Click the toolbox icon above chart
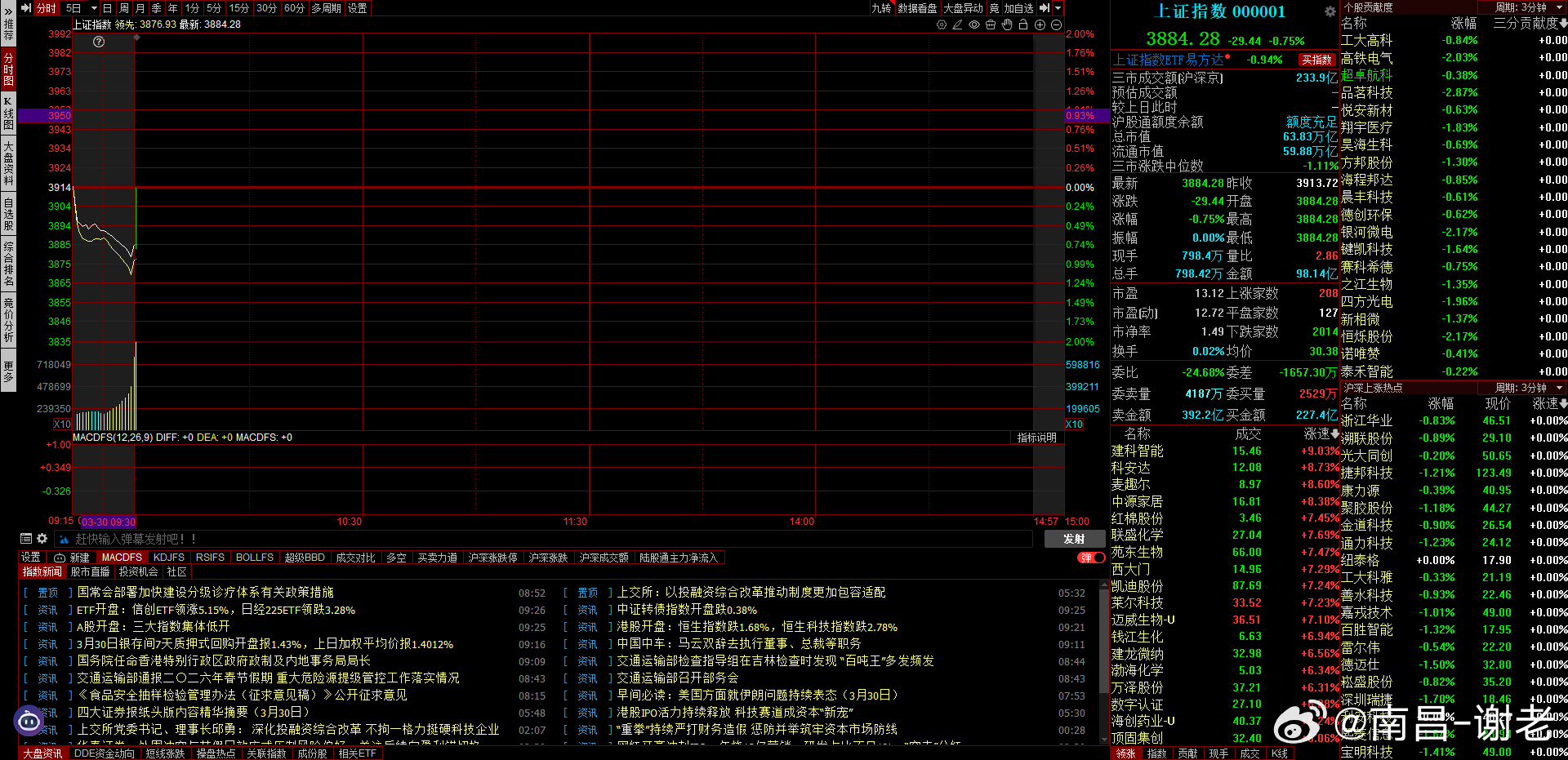Screen dimensions: 1568x760 click(x=991, y=24)
